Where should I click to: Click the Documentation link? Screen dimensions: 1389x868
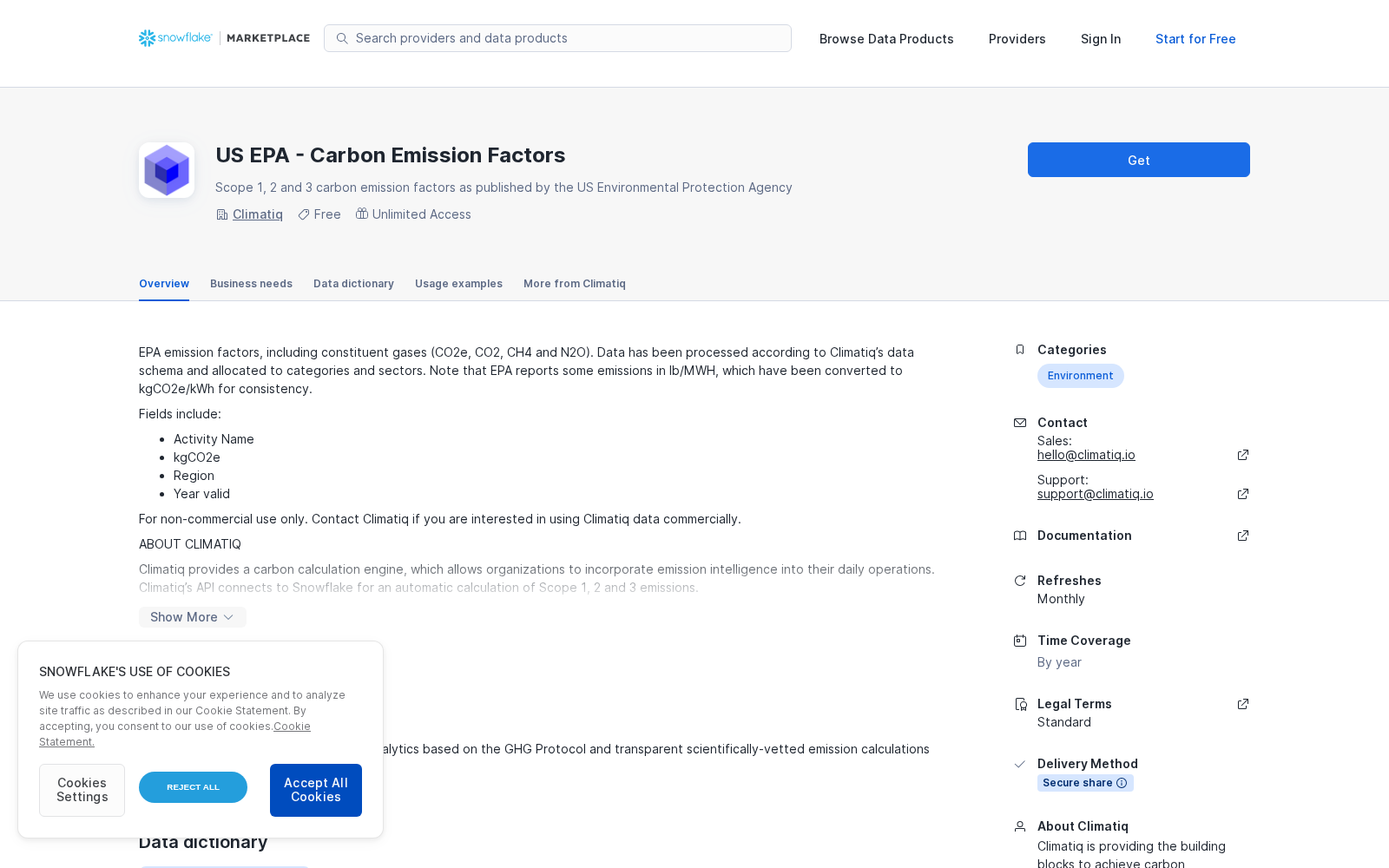tap(1084, 536)
